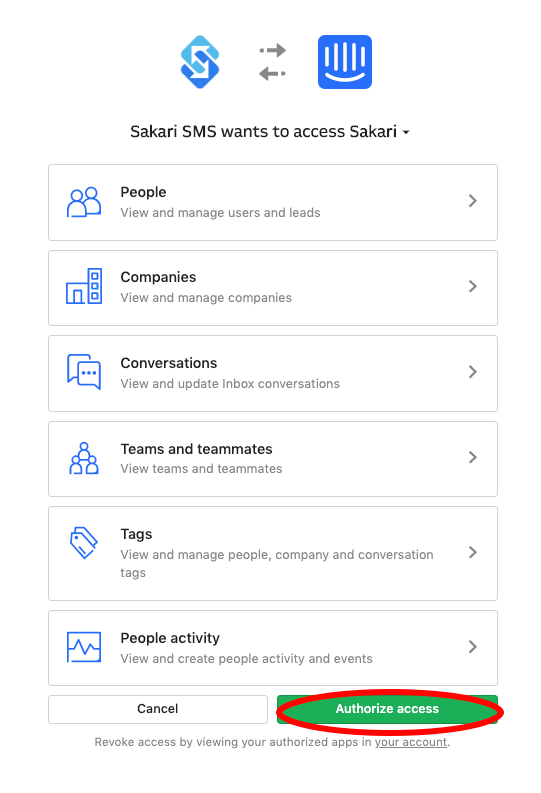Expand the Teams and teammates chevron

coord(473,457)
